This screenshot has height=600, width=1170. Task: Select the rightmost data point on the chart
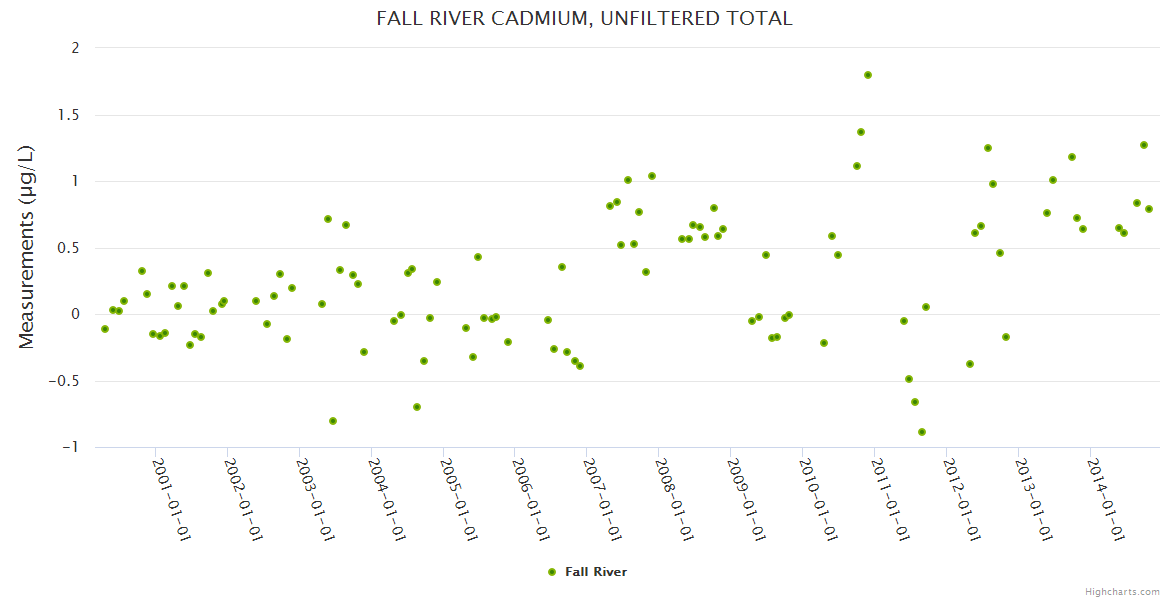1149,209
